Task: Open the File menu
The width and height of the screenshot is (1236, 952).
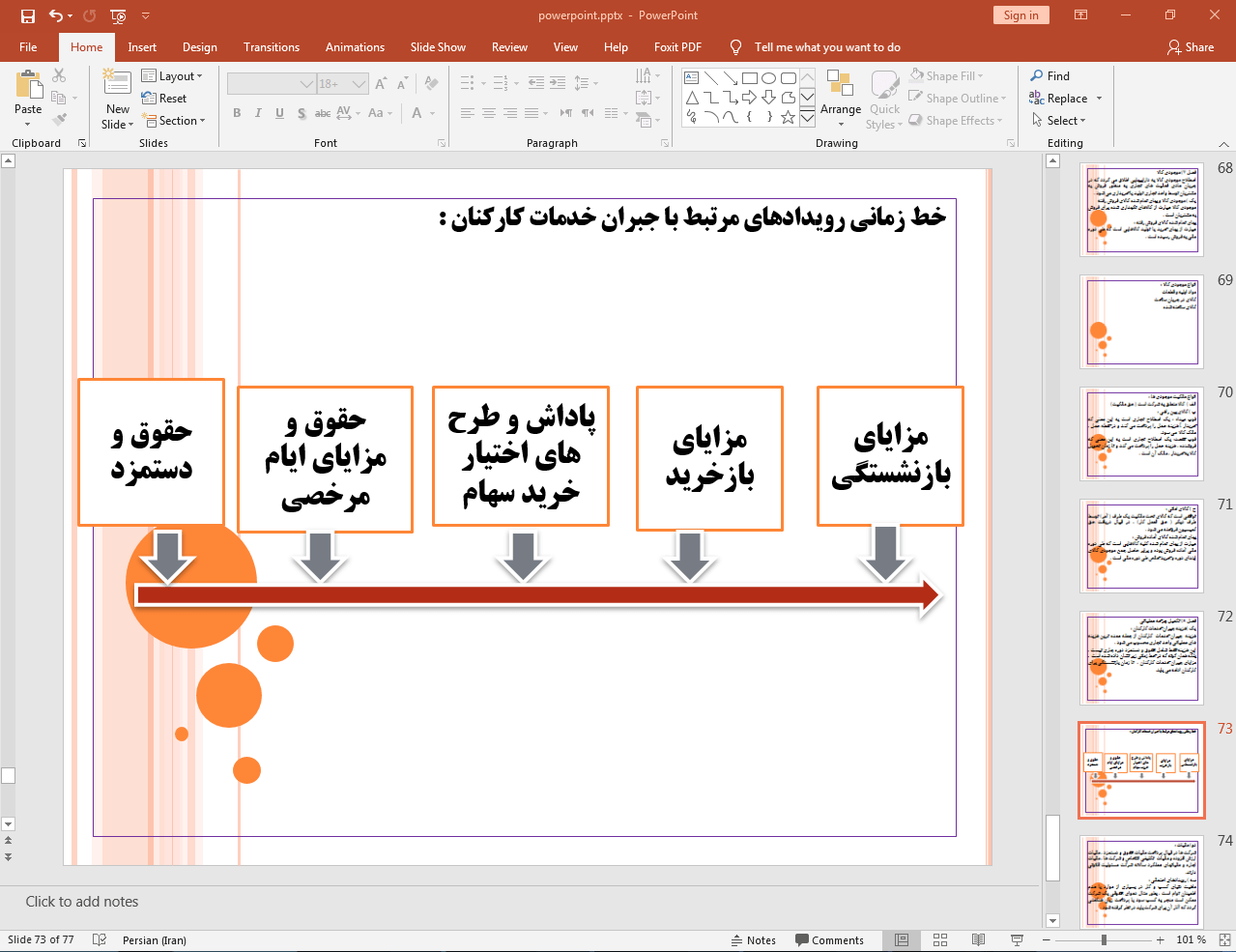Action: point(28,47)
